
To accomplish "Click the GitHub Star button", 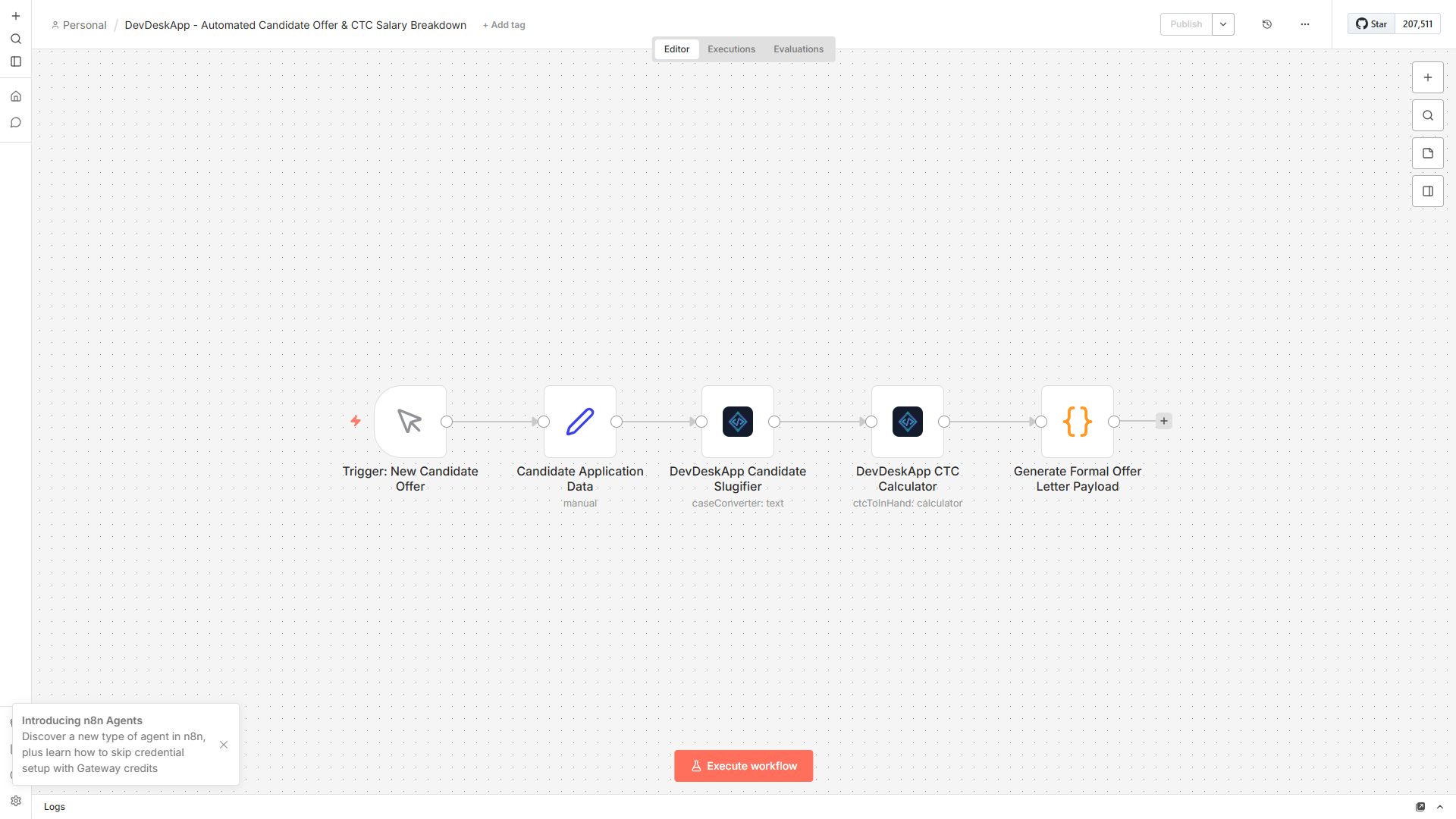I will tap(1371, 24).
